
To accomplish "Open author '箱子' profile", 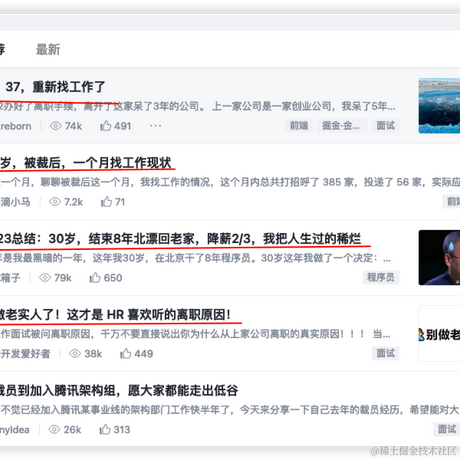I will tap(10, 278).
